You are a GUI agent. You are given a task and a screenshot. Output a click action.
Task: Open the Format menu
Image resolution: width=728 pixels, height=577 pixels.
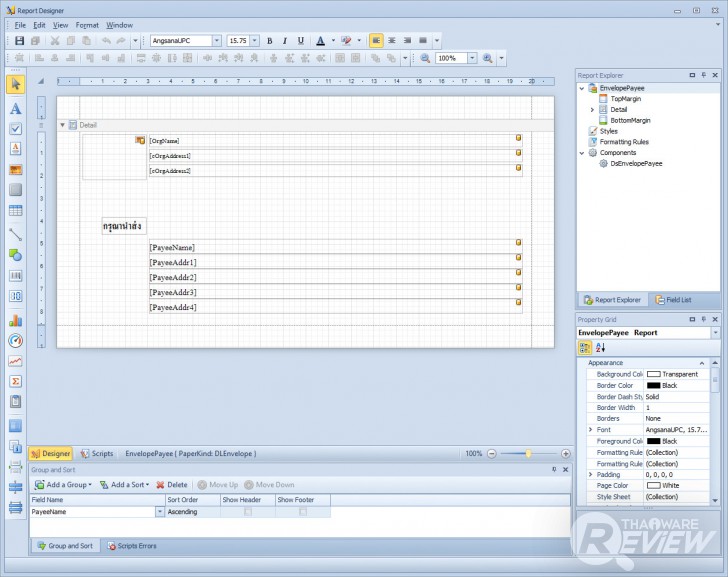(x=87, y=24)
